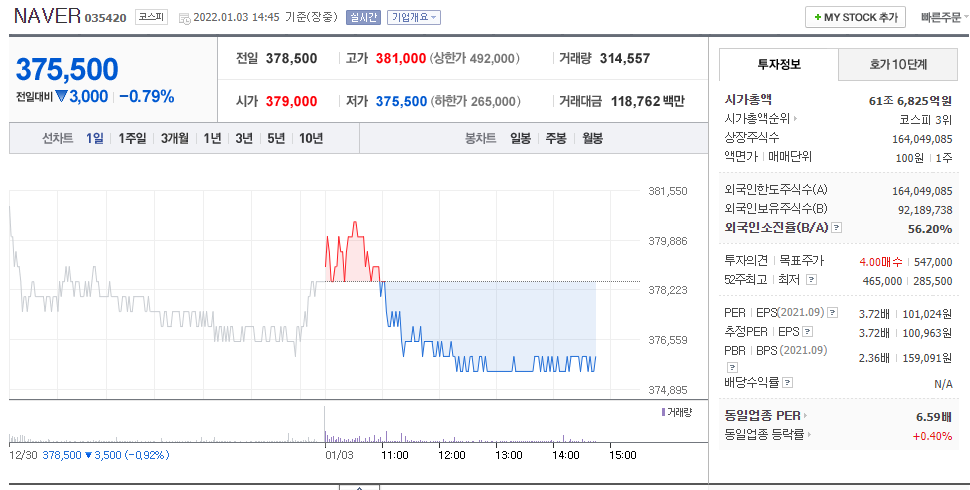This screenshot has height=490, width=970.
Task: Select the 5년 chart period
Action: pyautogui.click(x=276, y=138)
